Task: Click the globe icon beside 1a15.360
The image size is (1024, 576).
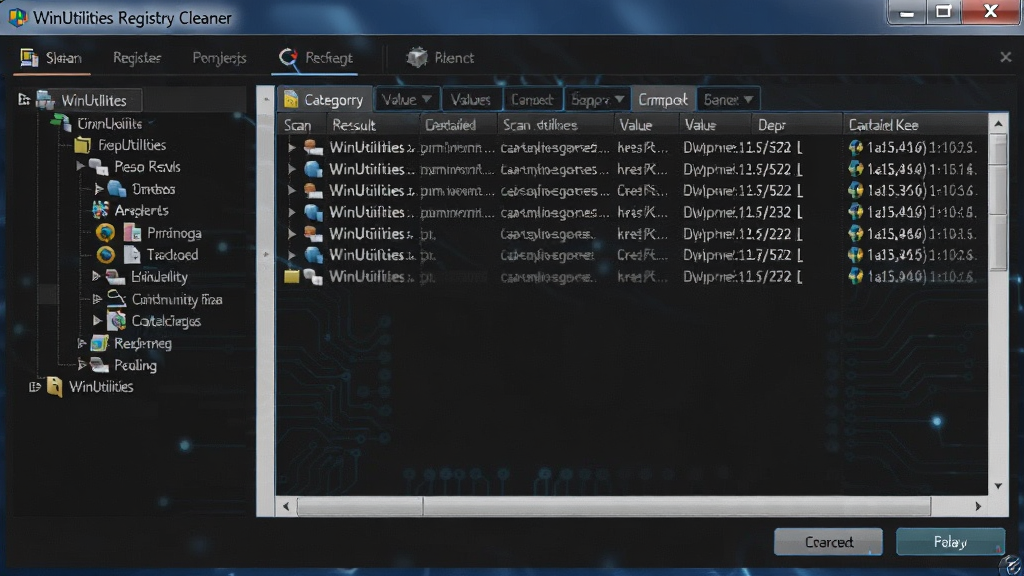Action: pos(856,191)
